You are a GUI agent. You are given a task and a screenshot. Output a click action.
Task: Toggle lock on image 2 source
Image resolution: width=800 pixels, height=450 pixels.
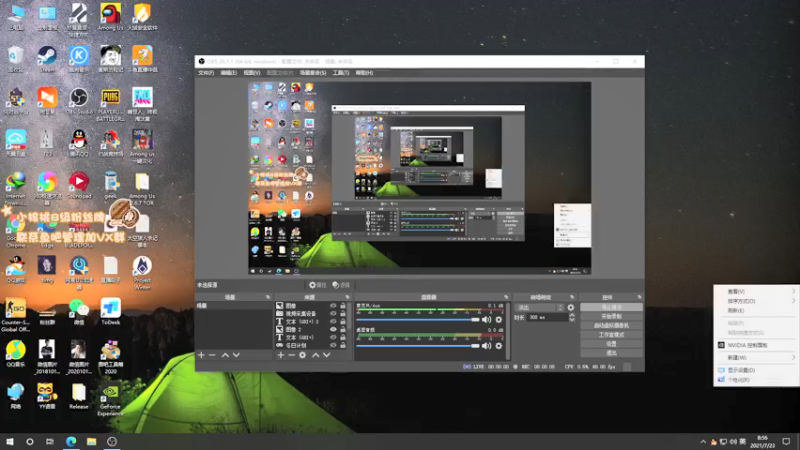[x=343, y=329]
